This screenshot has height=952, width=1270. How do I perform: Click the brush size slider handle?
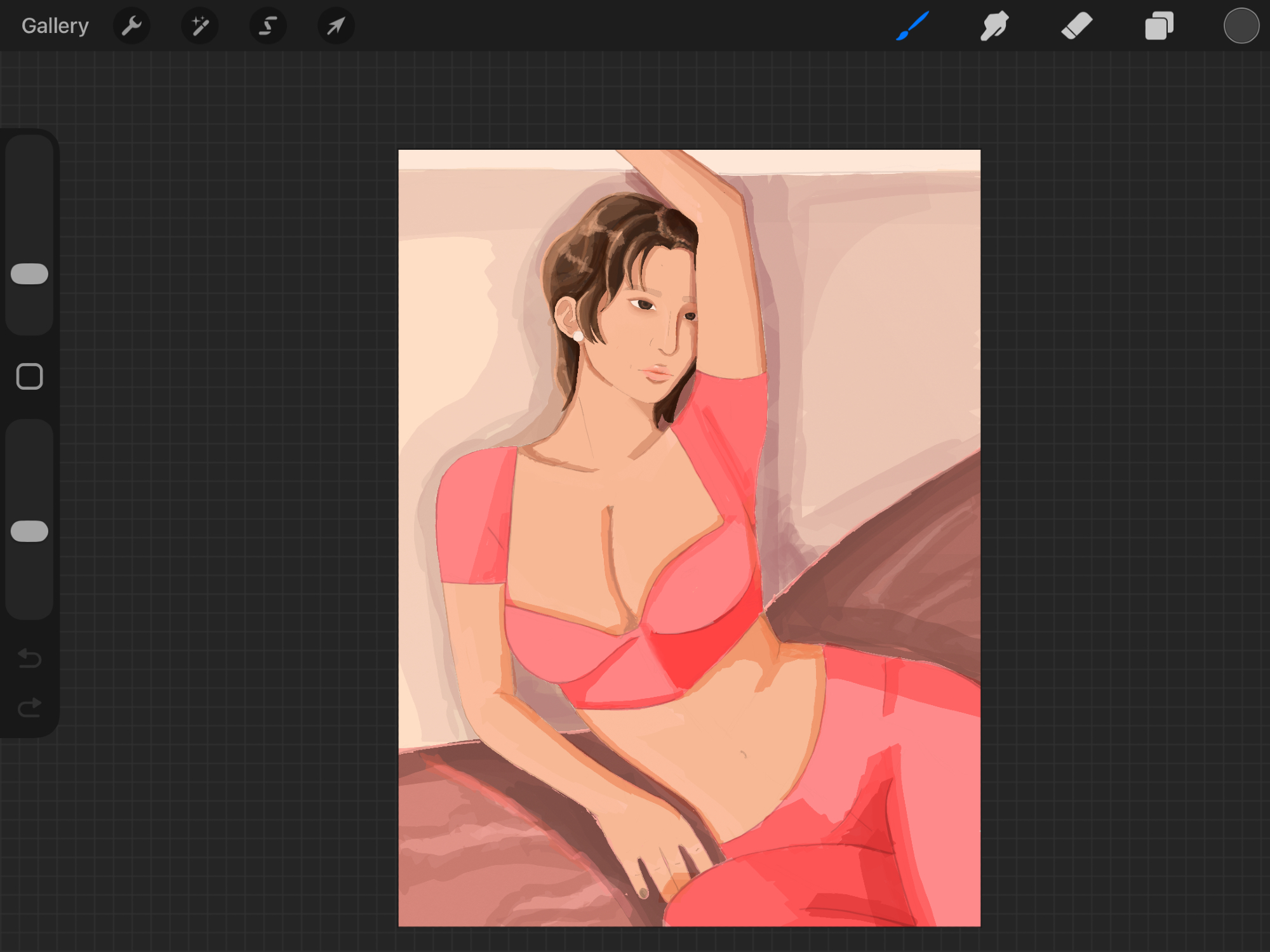tap(30, 274)
